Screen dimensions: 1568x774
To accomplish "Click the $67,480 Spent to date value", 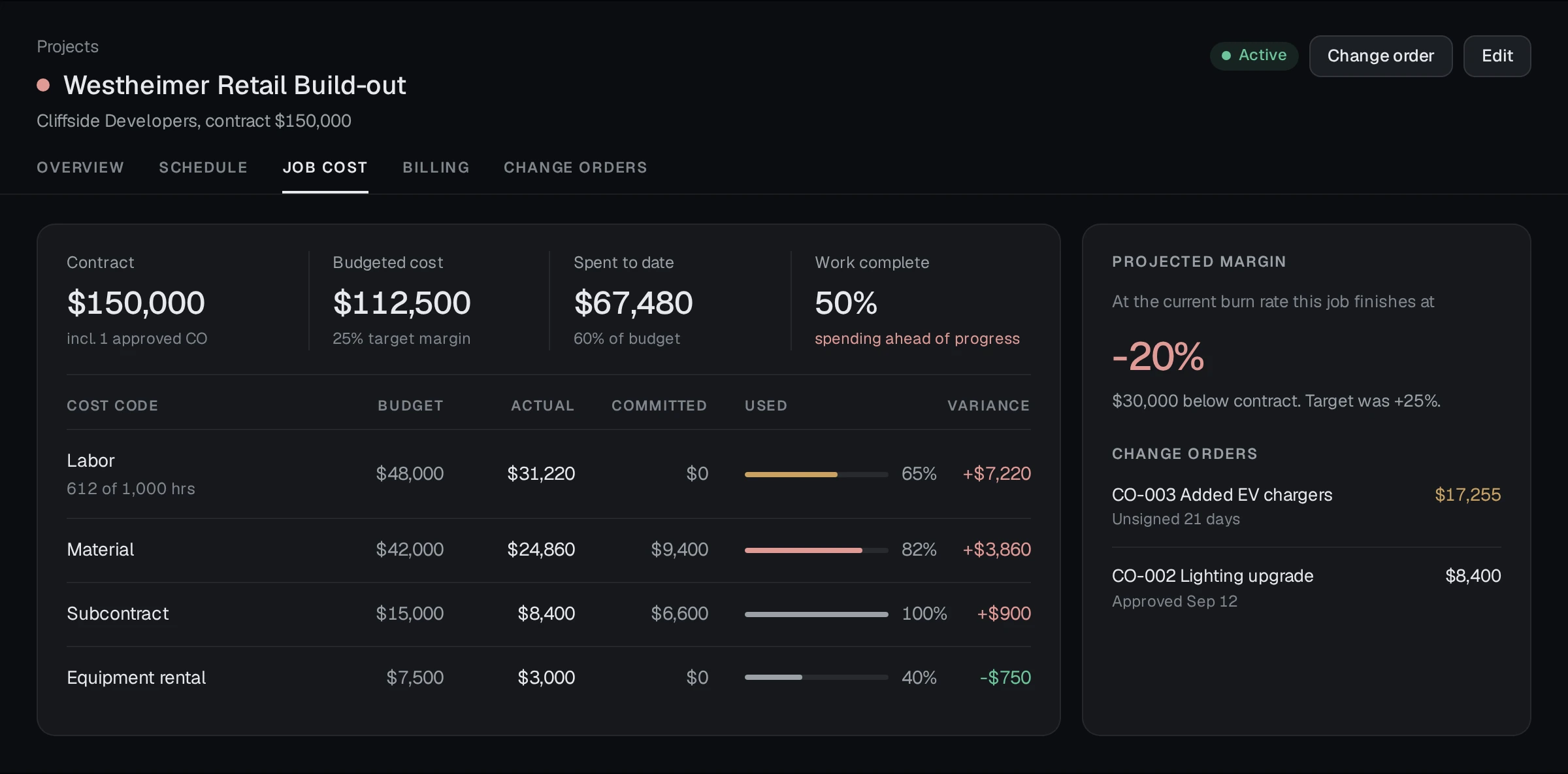I will click(633, 303).
